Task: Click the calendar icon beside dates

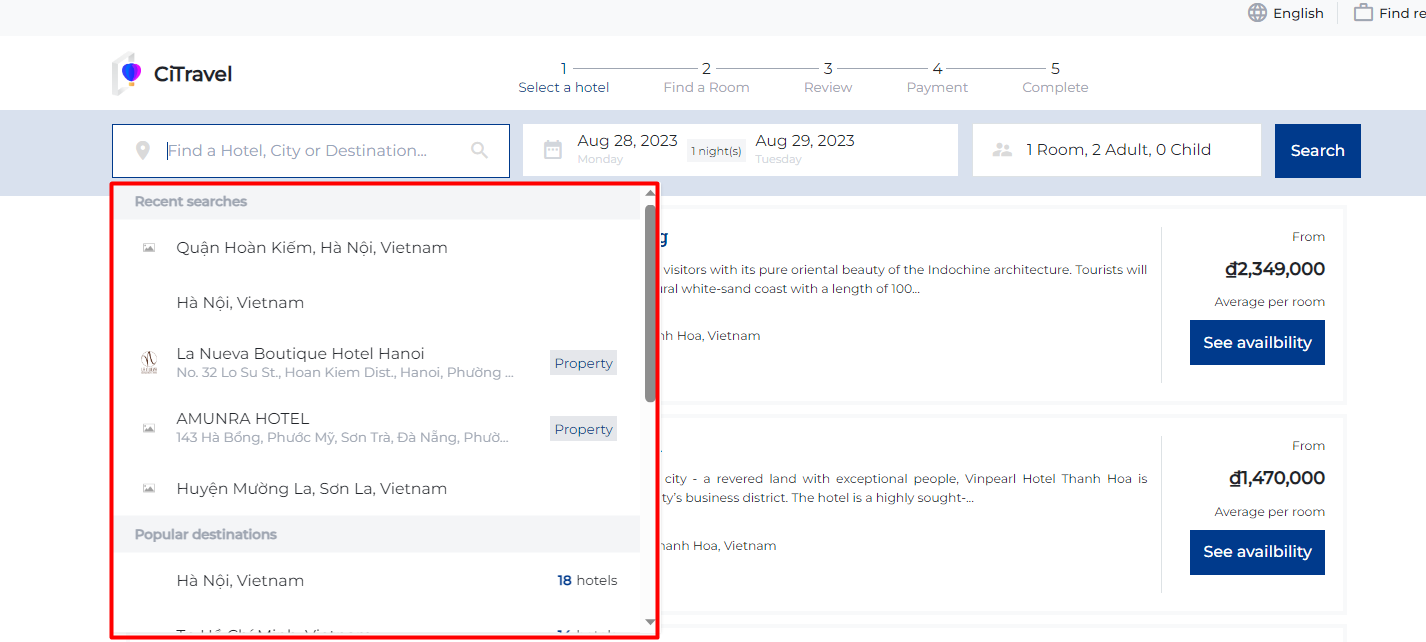Action: (552, 150)
